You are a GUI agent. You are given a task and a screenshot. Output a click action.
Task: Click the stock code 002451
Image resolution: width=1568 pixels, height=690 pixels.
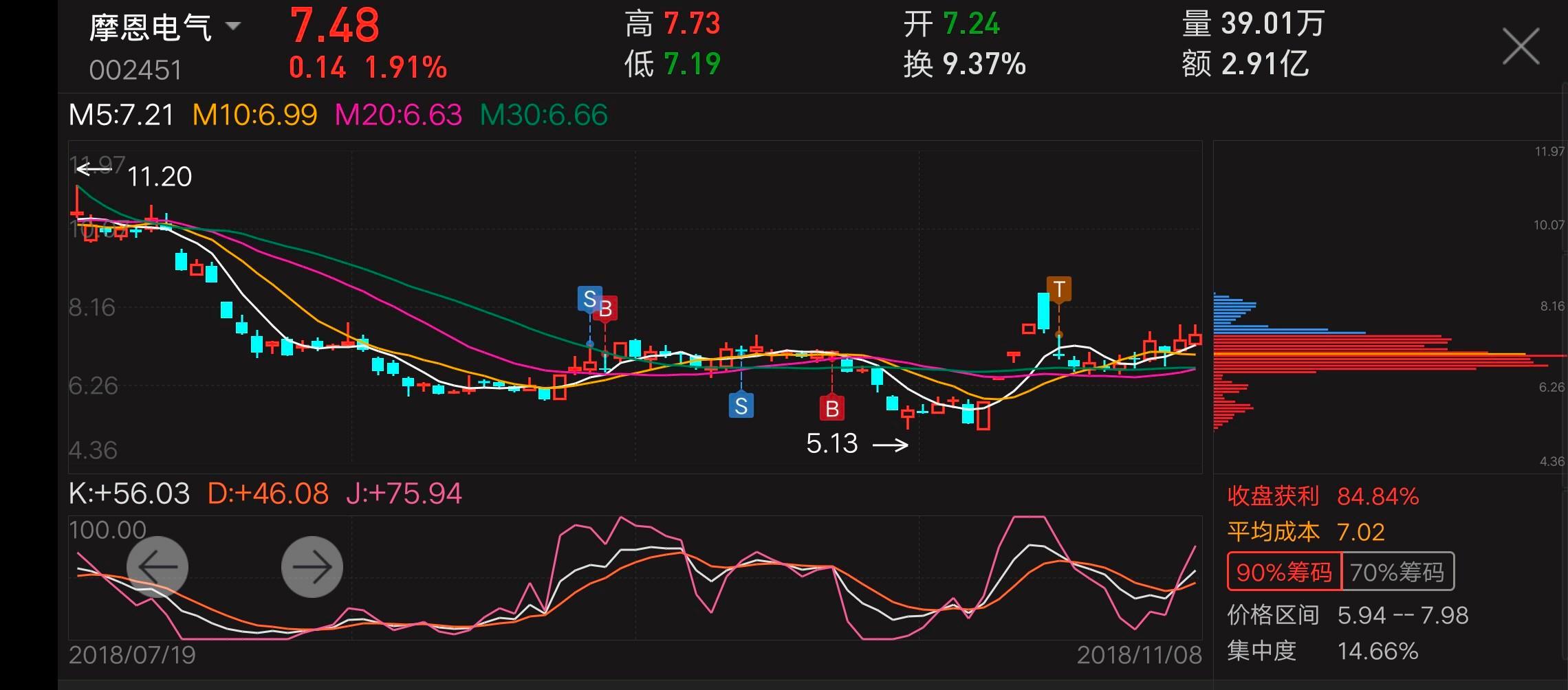pyautogui.click(x=135, y=70)
